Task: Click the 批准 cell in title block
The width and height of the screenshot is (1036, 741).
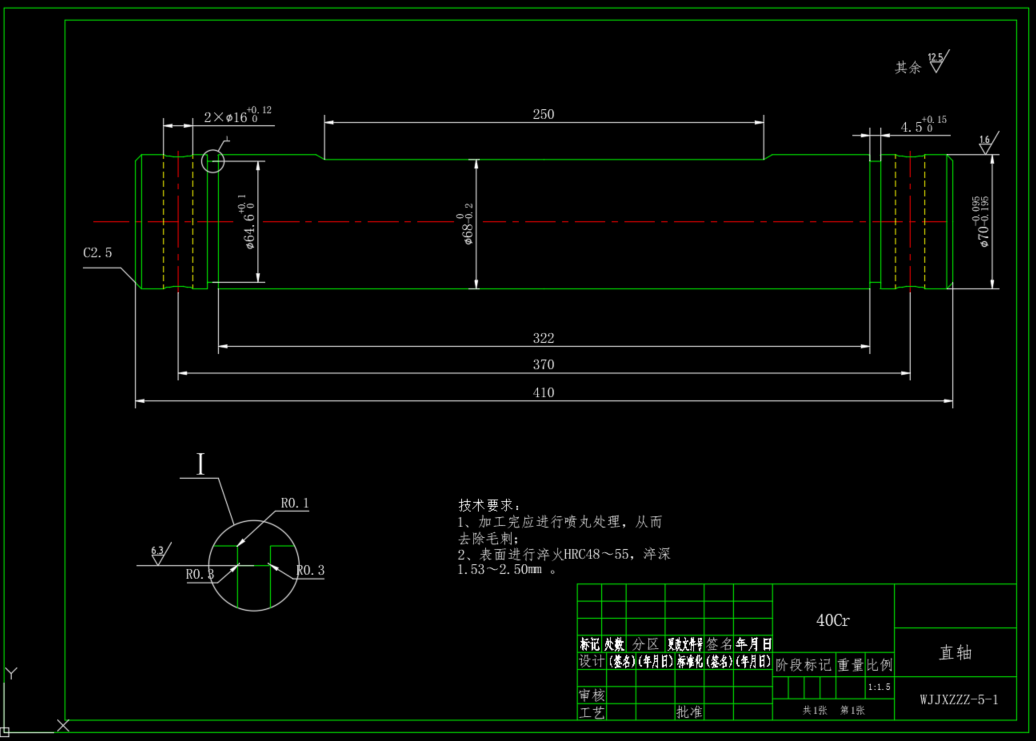Action: click(x=689, y=712)
